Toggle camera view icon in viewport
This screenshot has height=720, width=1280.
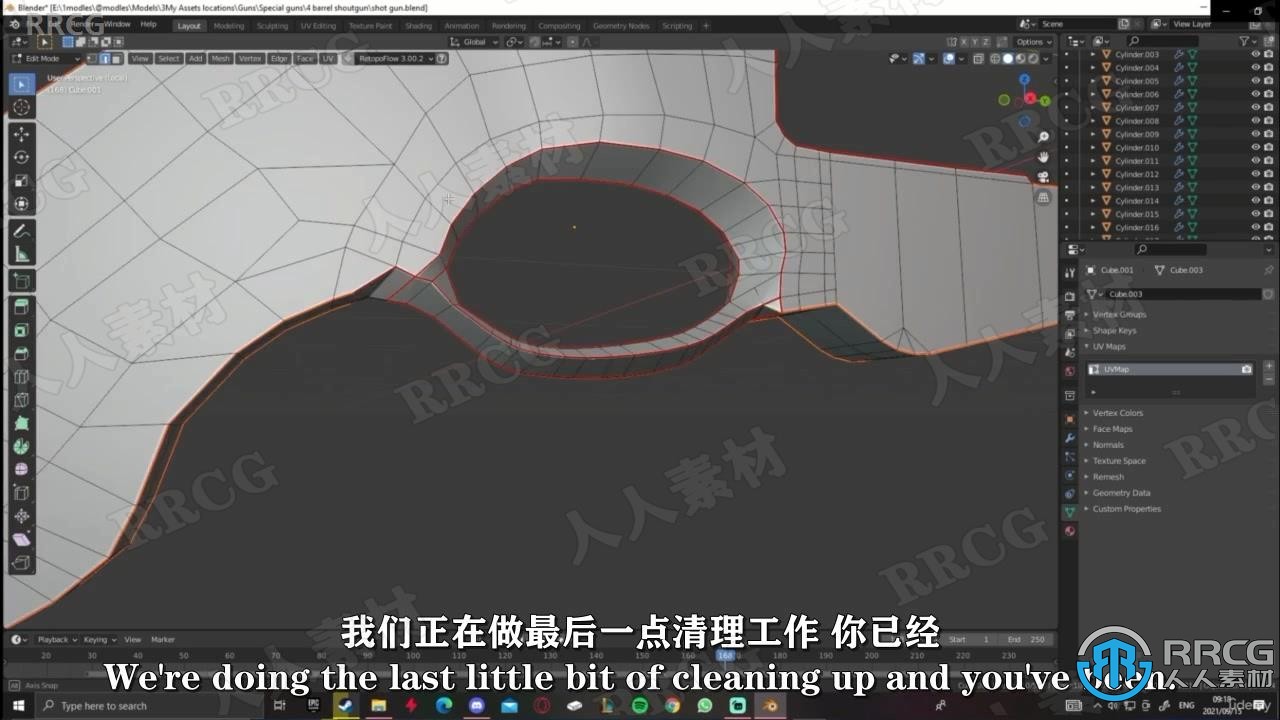(x=1043, y=177)
